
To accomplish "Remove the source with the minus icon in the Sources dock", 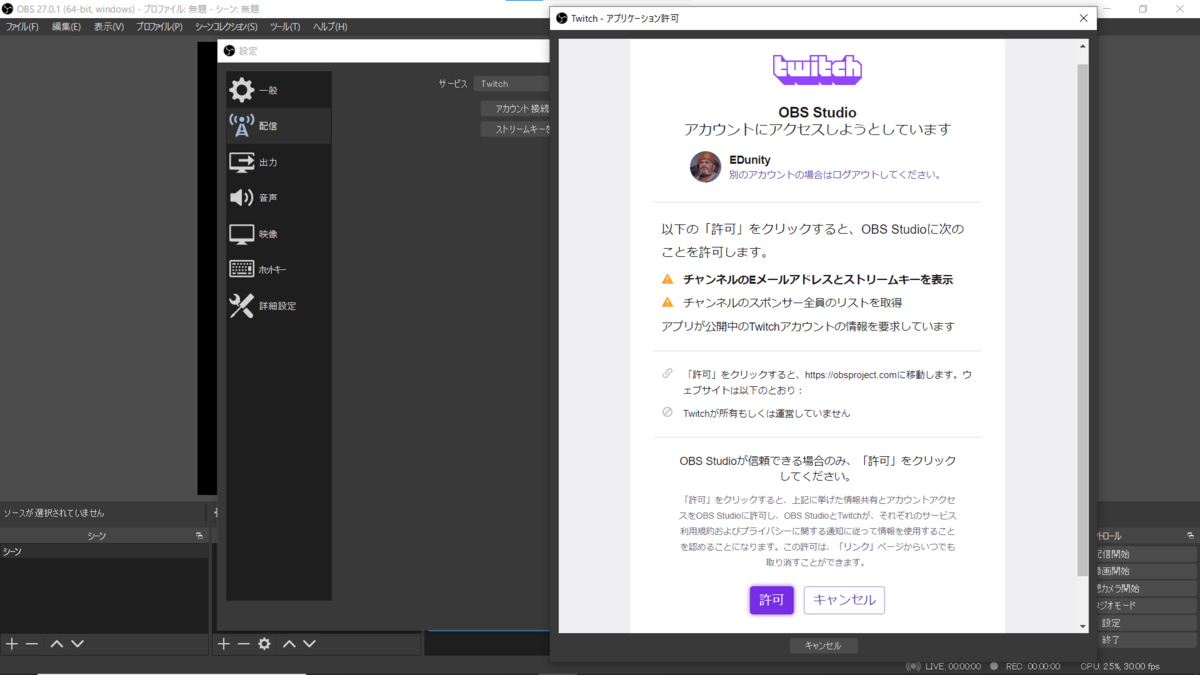I will [243, 644].
